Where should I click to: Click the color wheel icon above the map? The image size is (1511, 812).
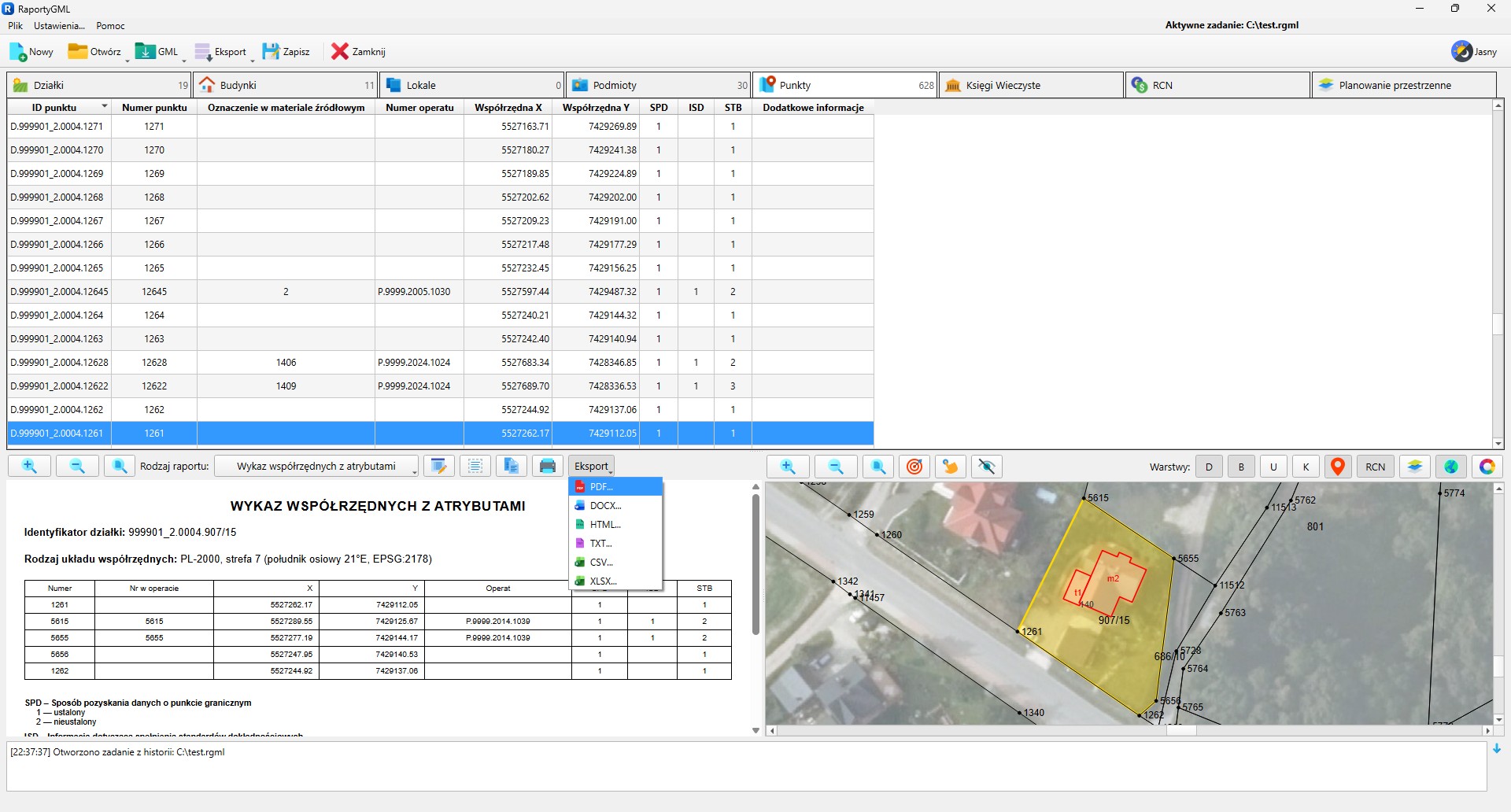coord(1487,467)
